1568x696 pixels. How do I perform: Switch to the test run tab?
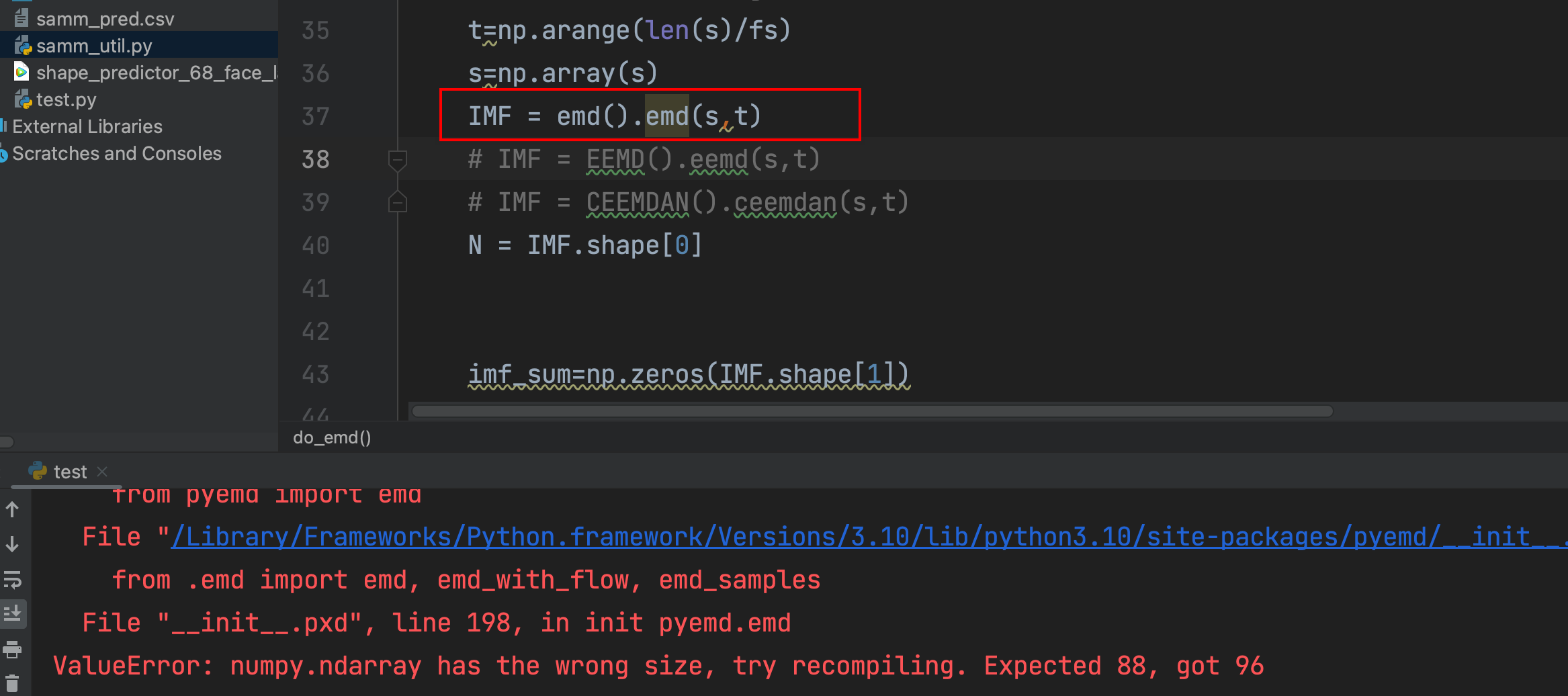point(69,471)
